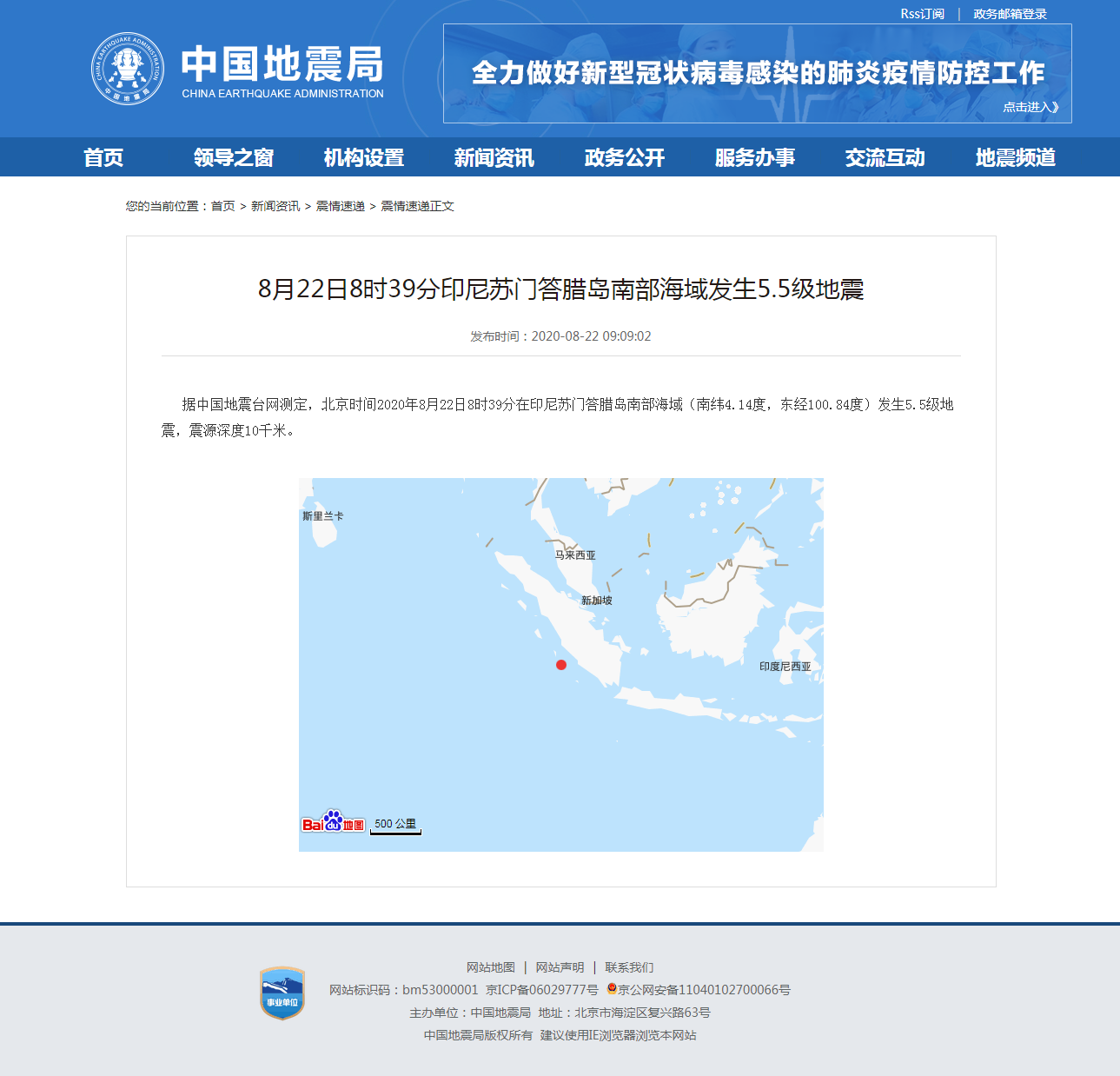The width and height of the screenshot is (1120, 1076).
Task: Click 点击进入 on the epidemic banner
Action: [x=1031, y=107]
